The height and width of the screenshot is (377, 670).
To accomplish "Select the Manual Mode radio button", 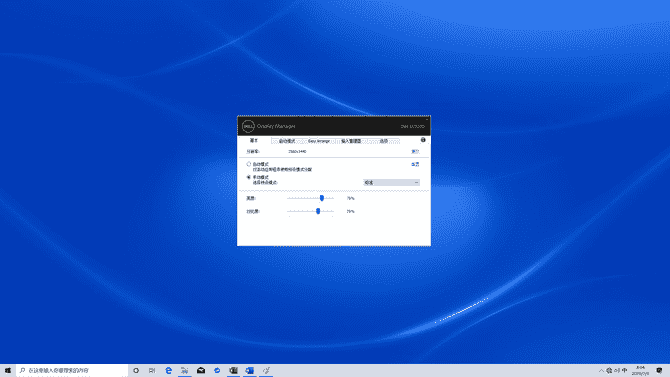I will click(x=248, y=177).
